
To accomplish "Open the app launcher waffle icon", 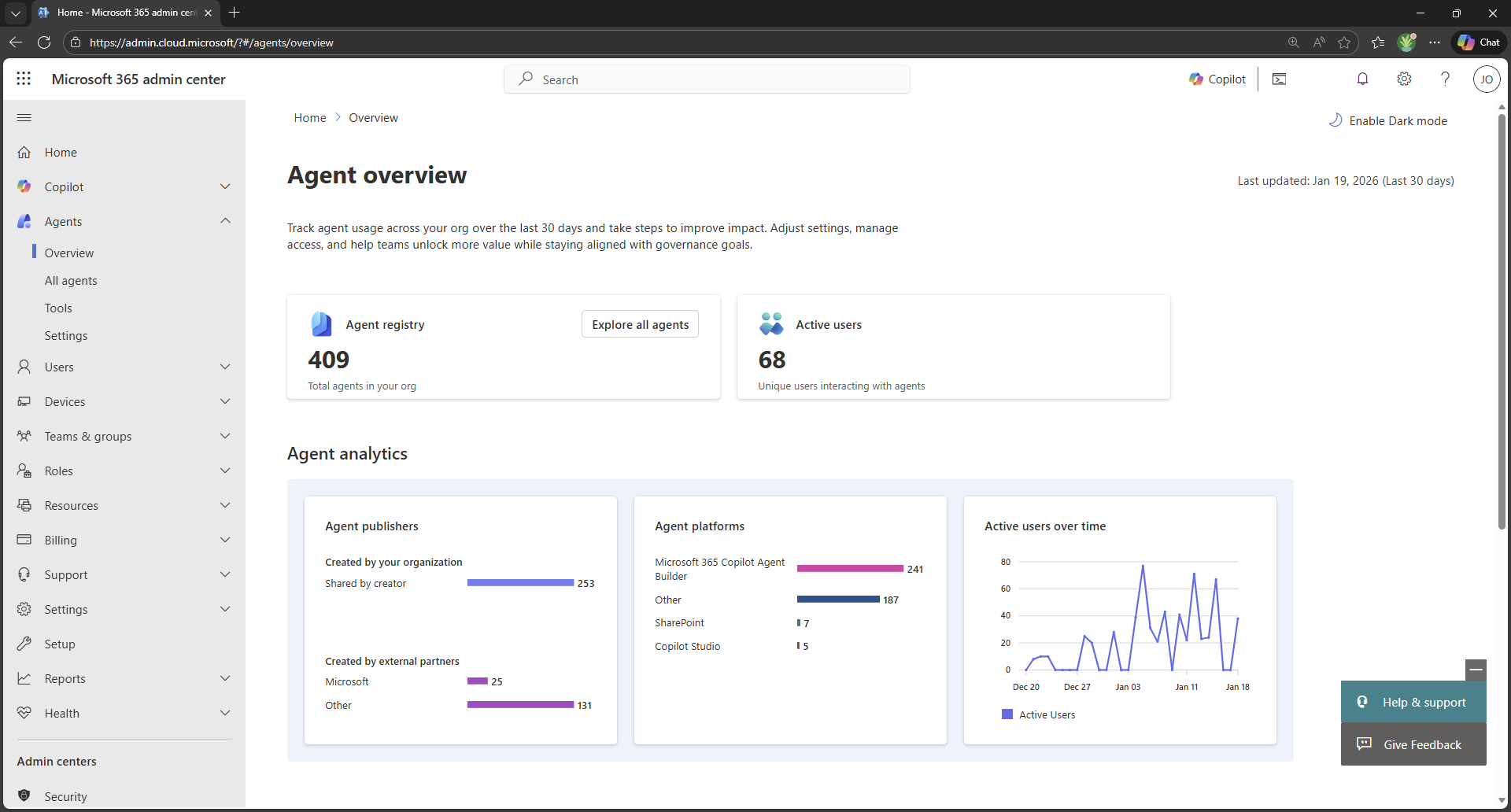I will point(24,79).
